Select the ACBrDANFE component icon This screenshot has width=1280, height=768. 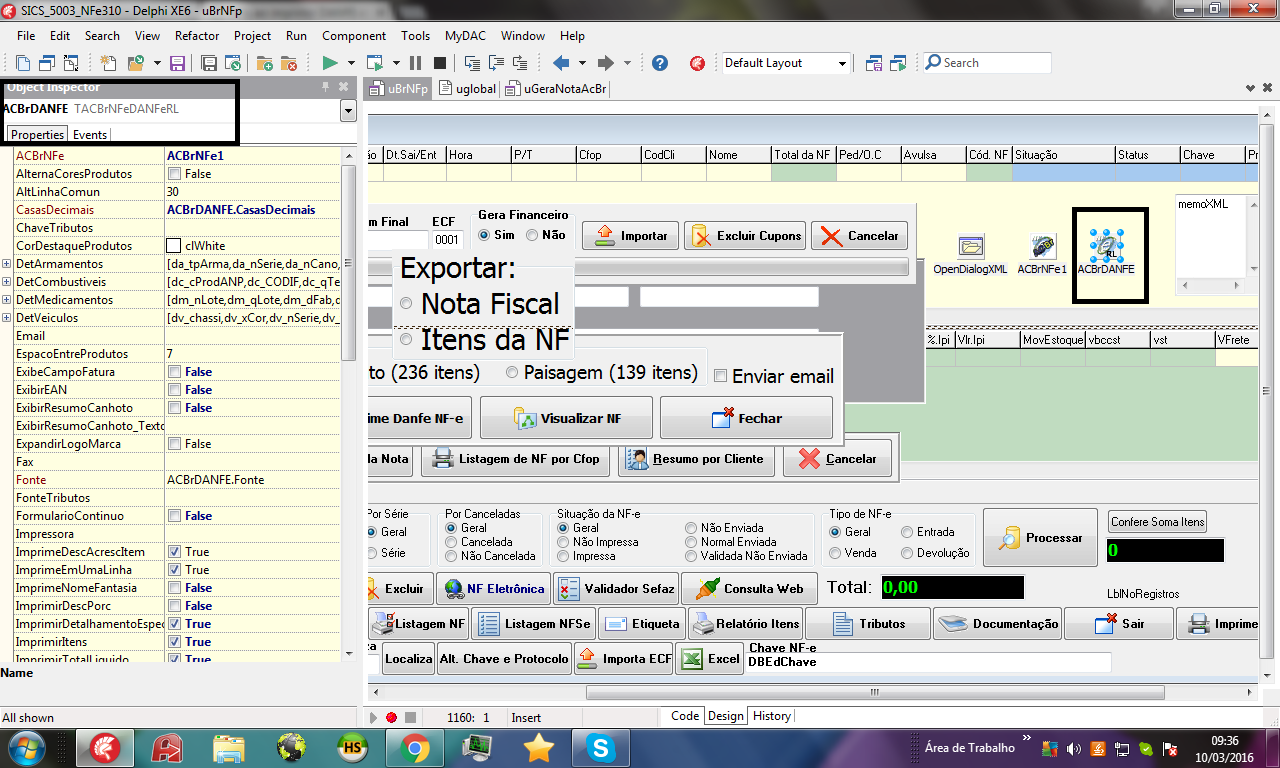point(1107,245)
